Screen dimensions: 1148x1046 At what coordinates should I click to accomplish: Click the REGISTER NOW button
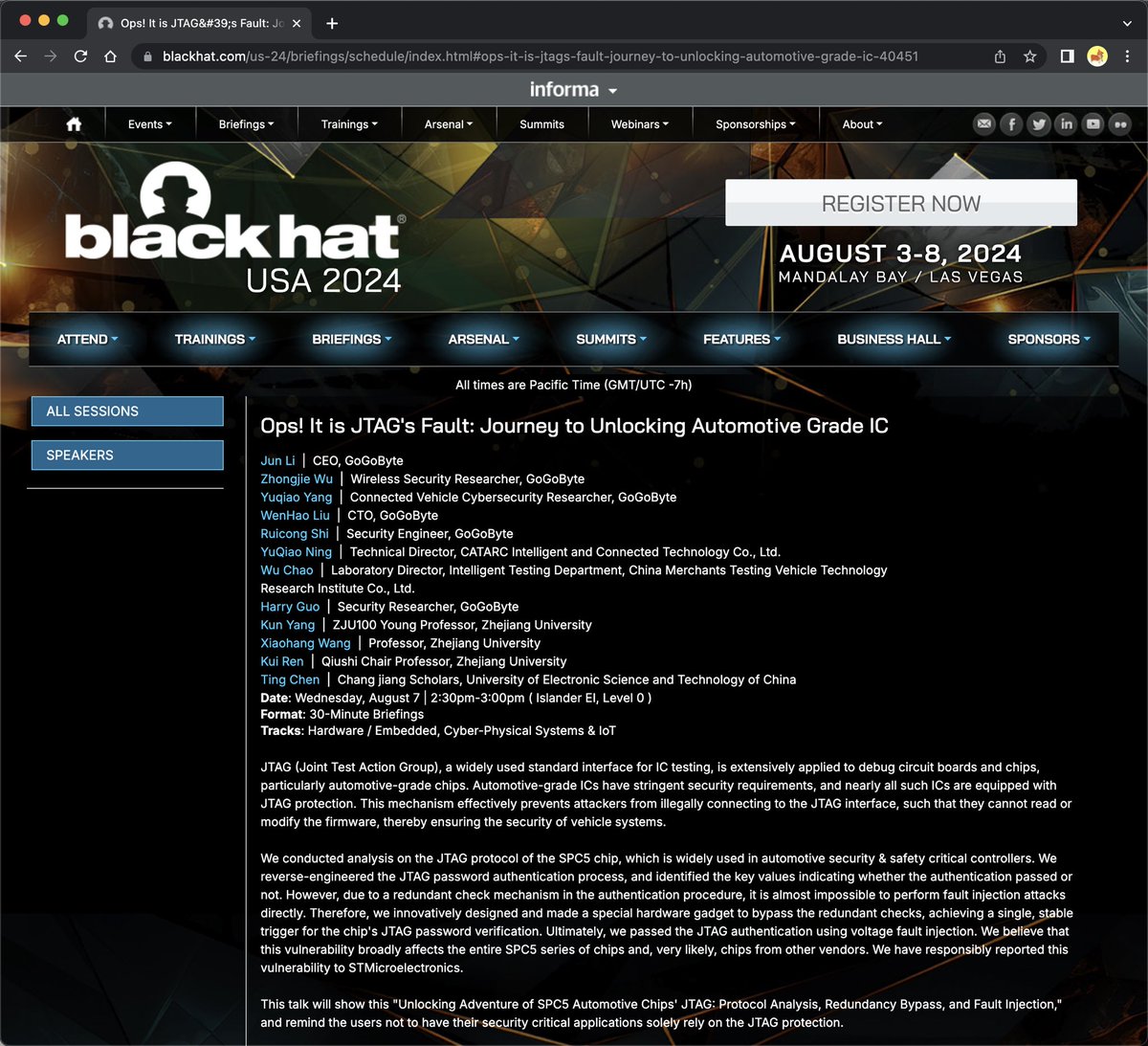tap(900, 203)
